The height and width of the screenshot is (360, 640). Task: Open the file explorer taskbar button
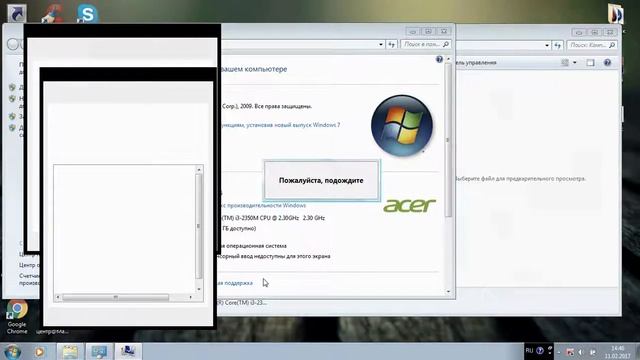point(70,351)
